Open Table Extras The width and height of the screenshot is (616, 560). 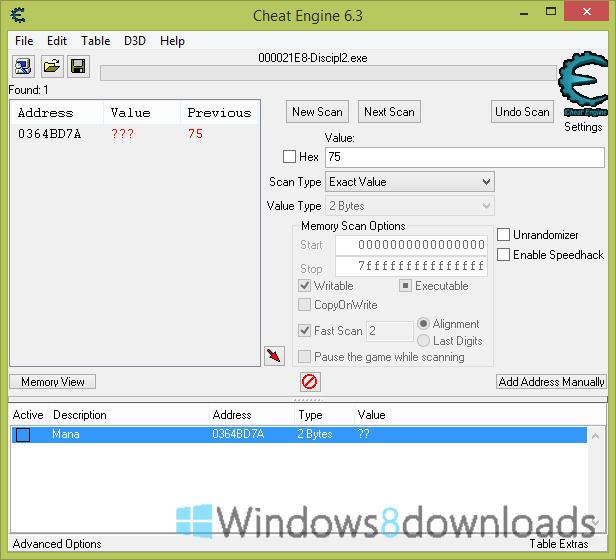(x=559, y=543)
